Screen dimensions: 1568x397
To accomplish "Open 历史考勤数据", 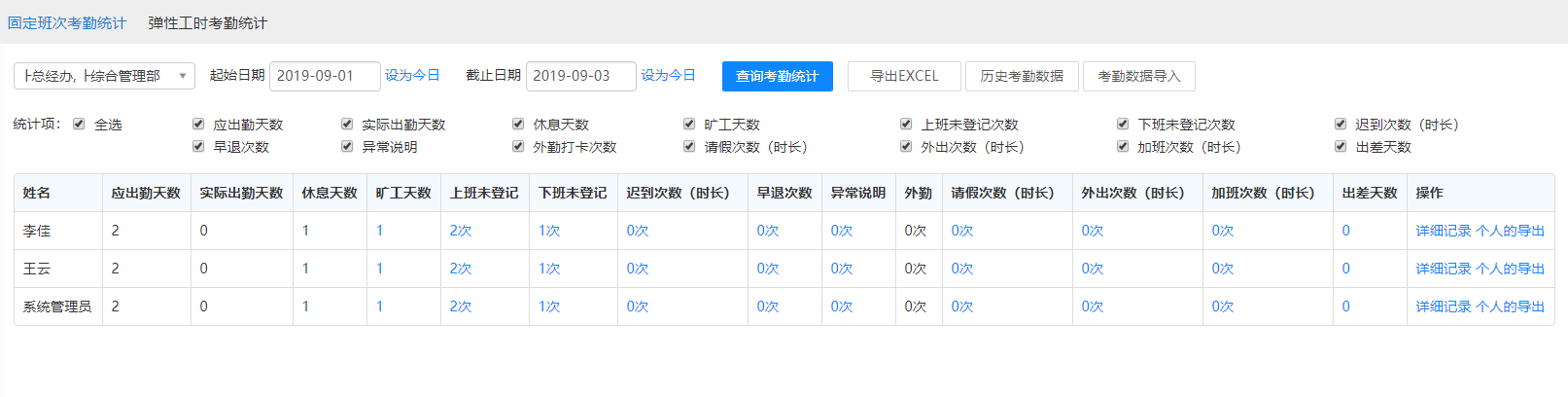I will click(x=1022, y=76).
